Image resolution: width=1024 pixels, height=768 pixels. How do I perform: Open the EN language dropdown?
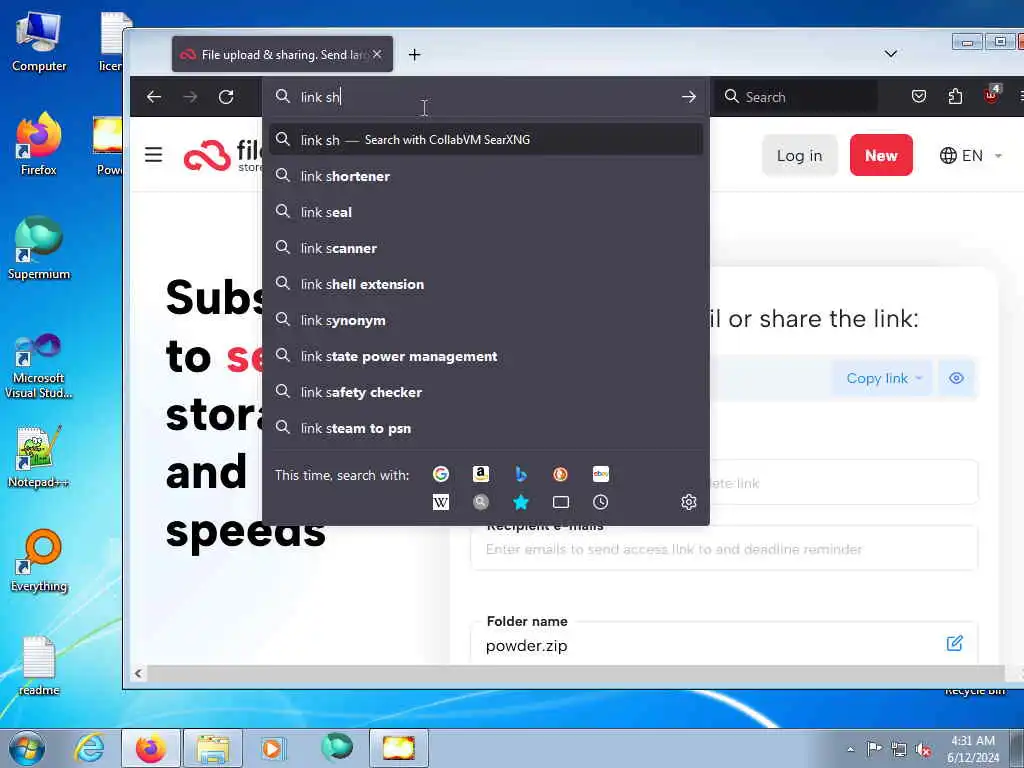pos(970,155)
